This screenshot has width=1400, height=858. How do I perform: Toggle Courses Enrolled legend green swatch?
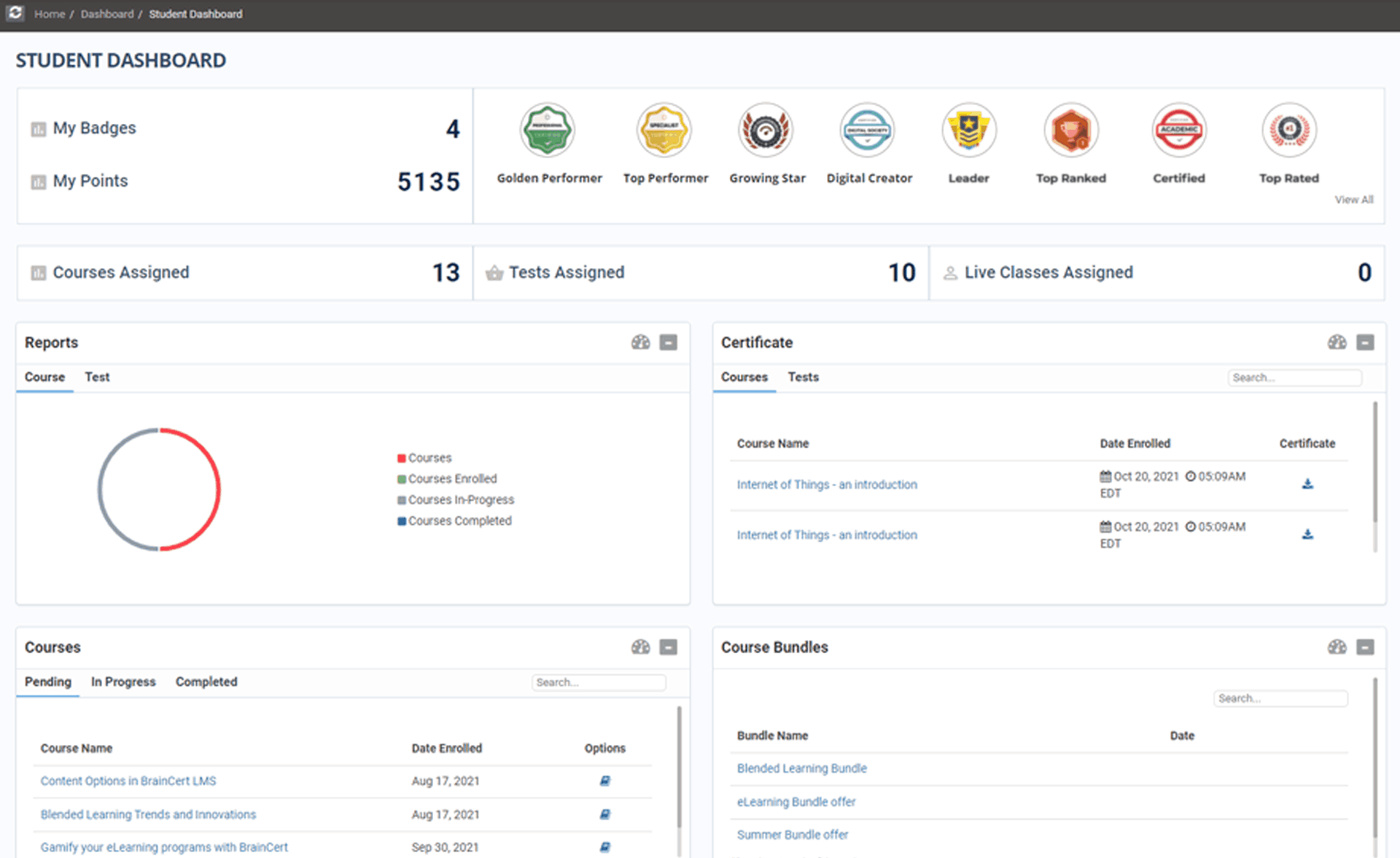pos(401,479)
